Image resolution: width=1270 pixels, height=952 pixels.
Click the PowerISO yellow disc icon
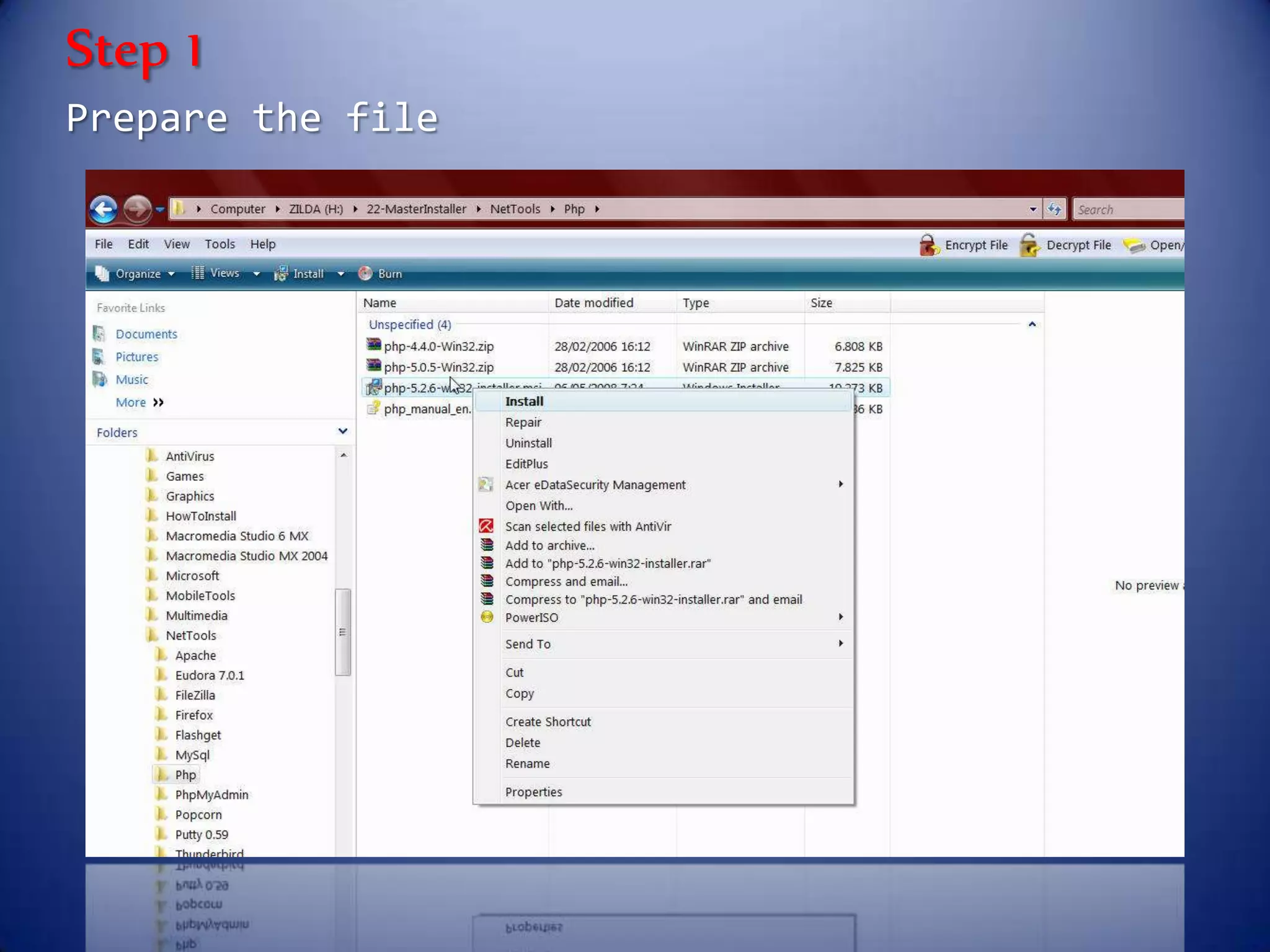pos(487,617)
